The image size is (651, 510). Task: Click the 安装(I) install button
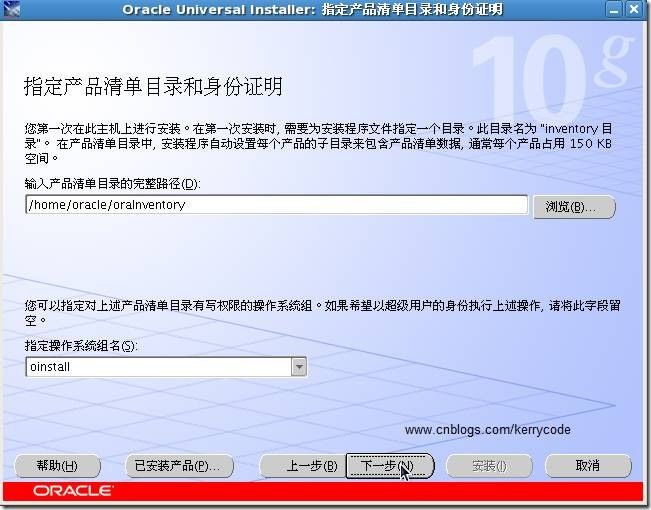(x=489, y=466)
